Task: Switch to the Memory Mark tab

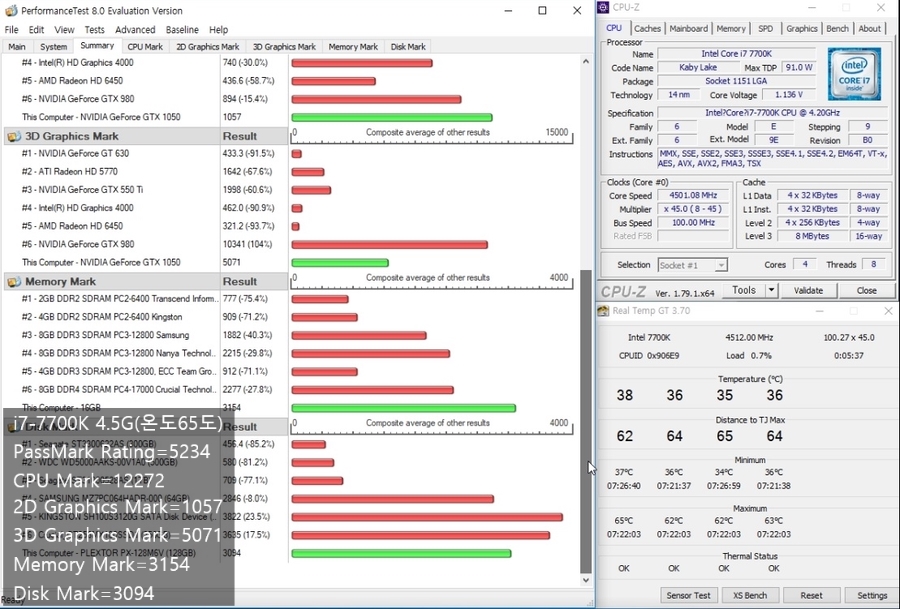Action: [353, 46]
